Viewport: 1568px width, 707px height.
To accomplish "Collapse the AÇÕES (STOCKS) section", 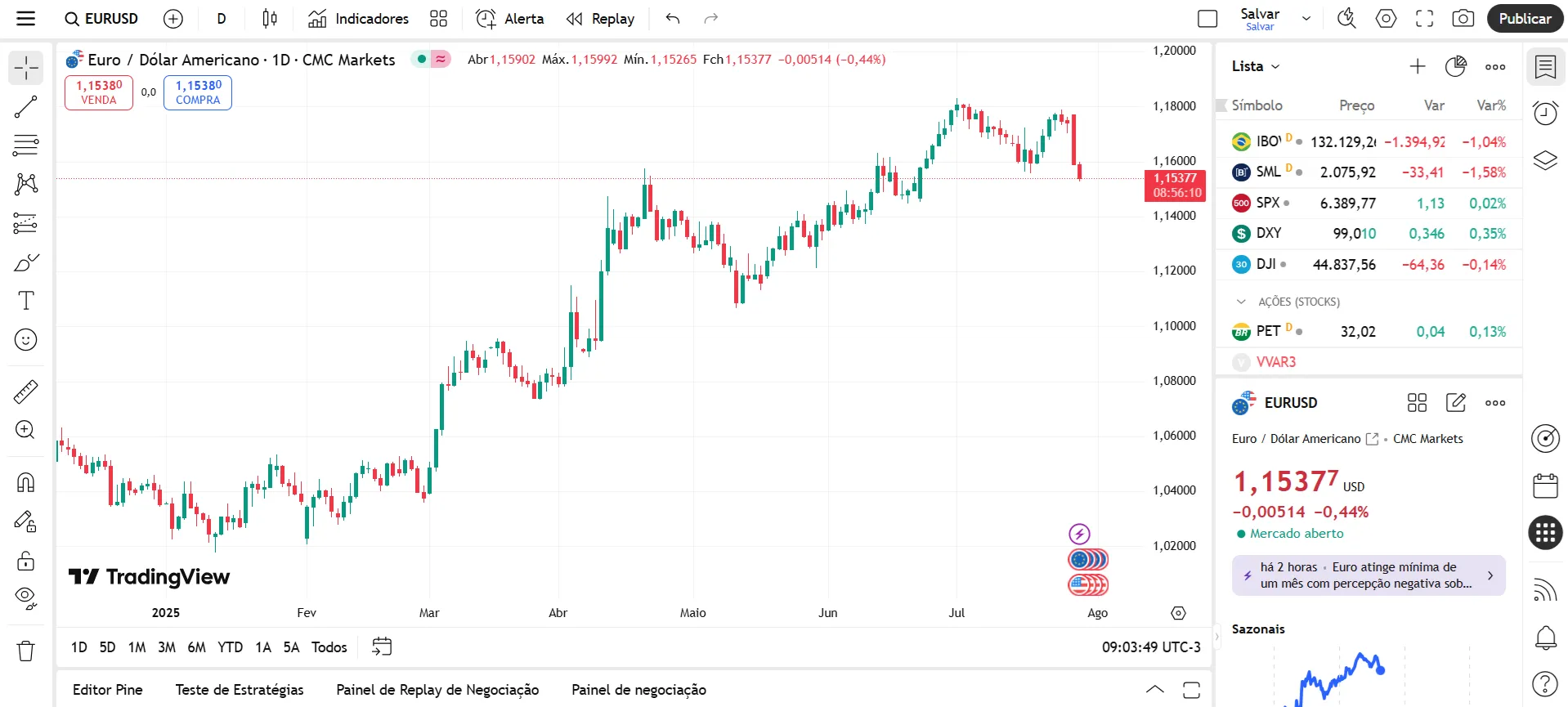I will click(1241, 302).
